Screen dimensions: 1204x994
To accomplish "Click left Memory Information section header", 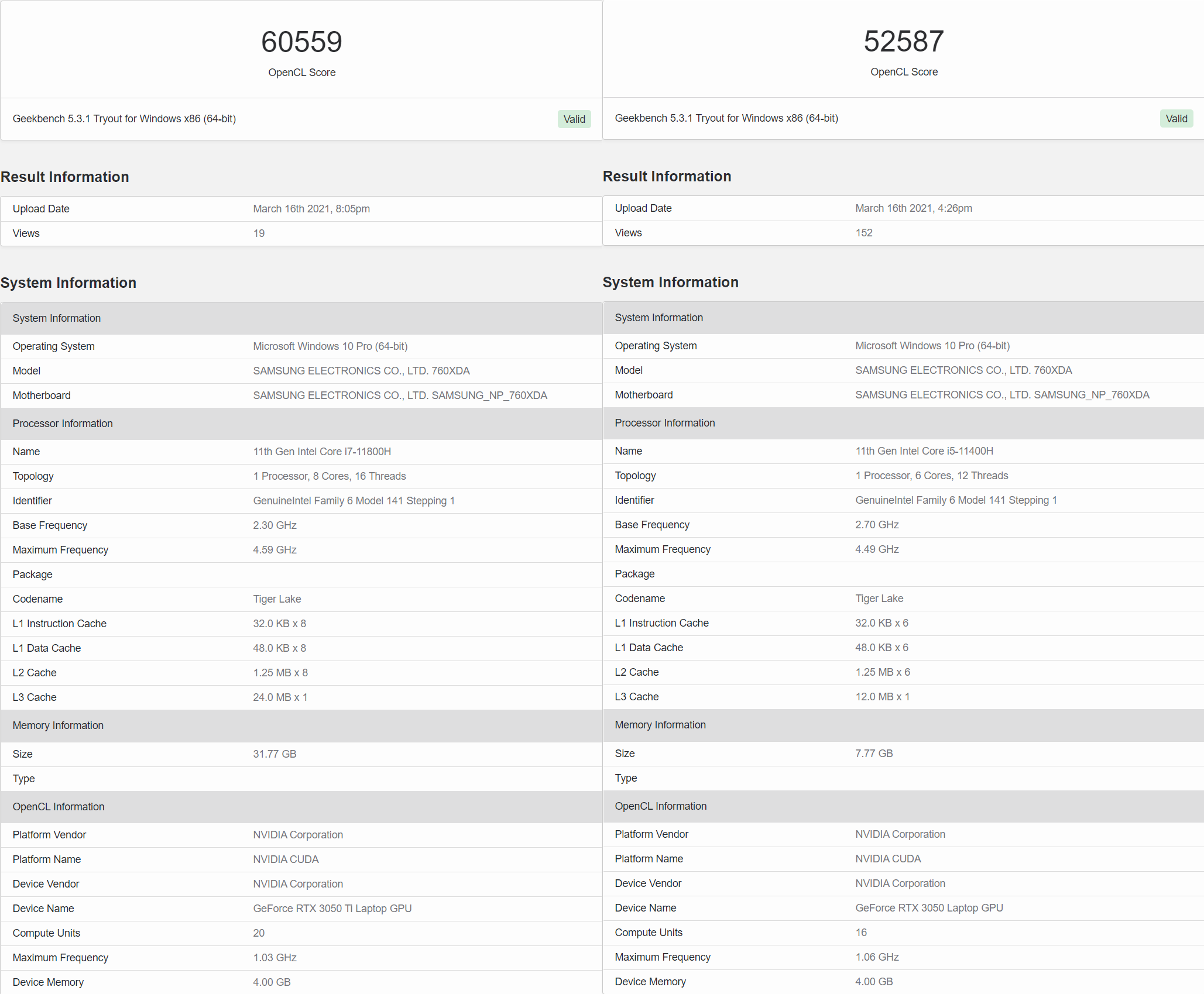I will [x=301, y=725].
